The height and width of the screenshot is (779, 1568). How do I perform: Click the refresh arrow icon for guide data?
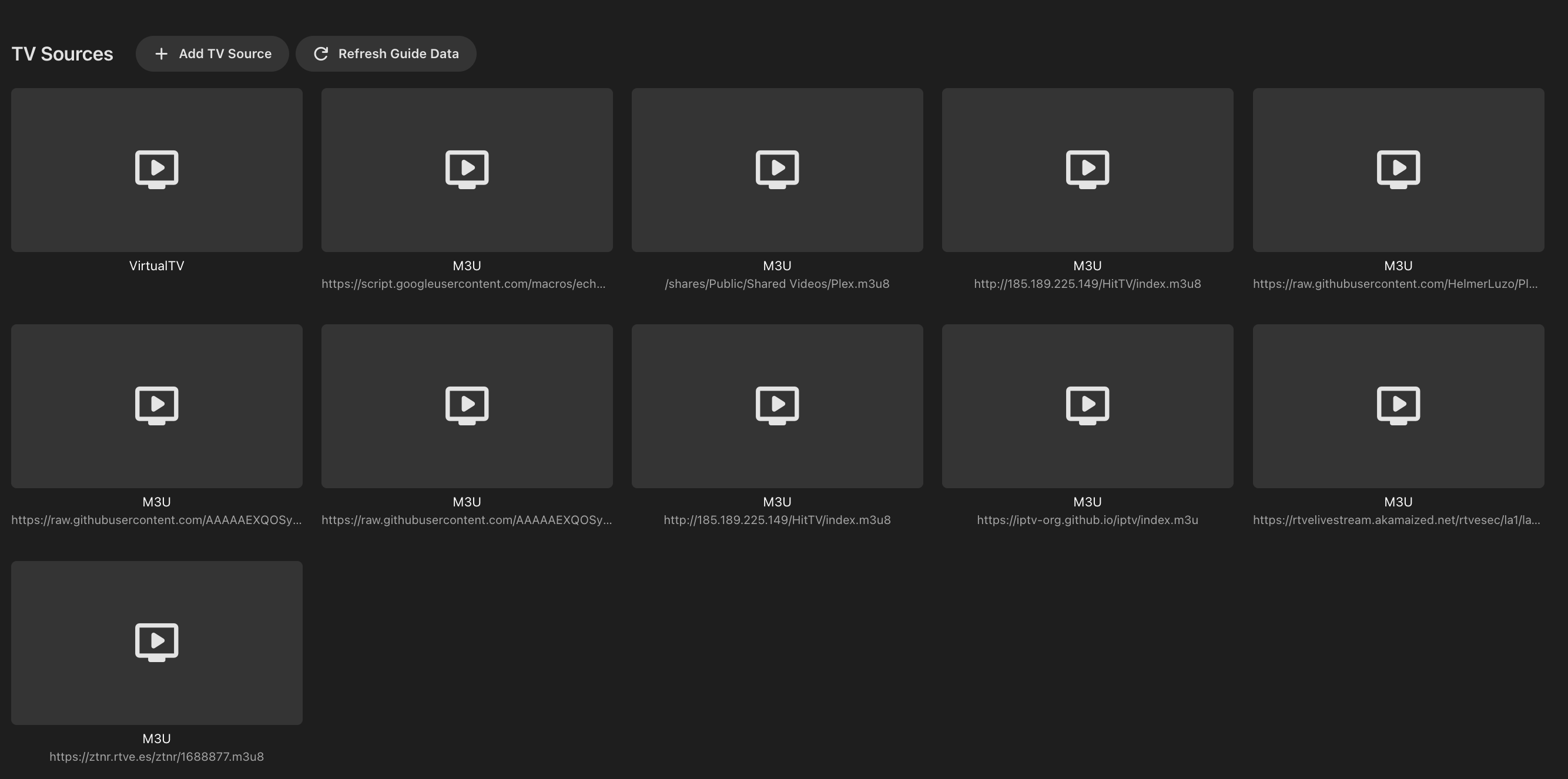(321, 53)
